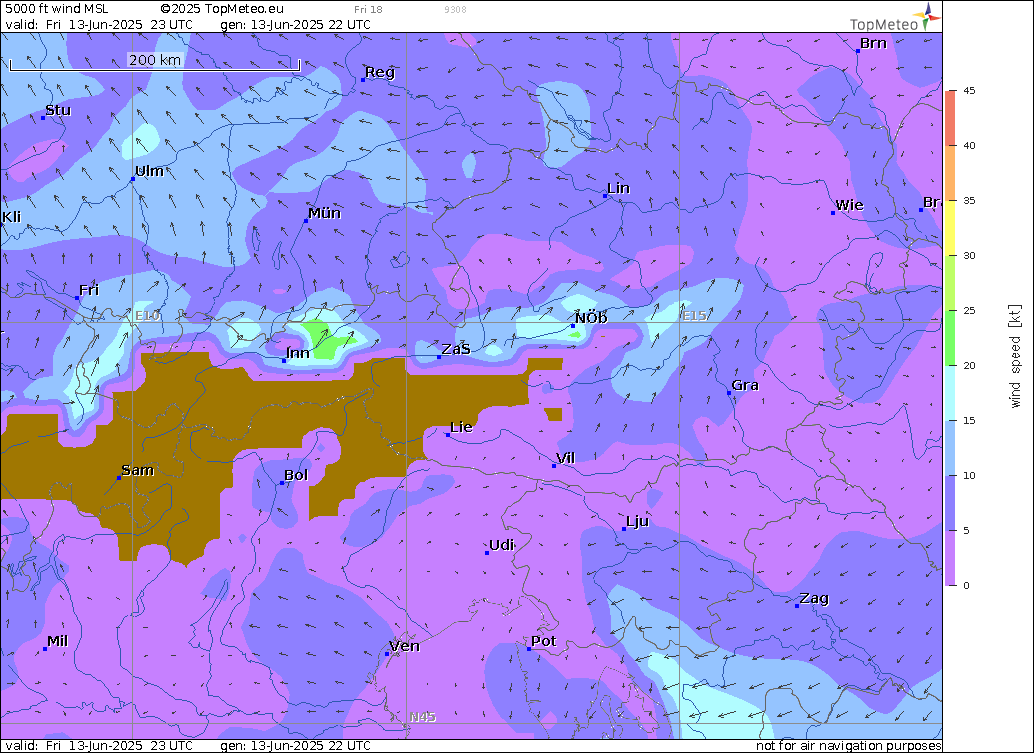Select the Pot city label
The height and width of the screenshot is (753, 1034).
pyautogui.click(x=544, y=641)
